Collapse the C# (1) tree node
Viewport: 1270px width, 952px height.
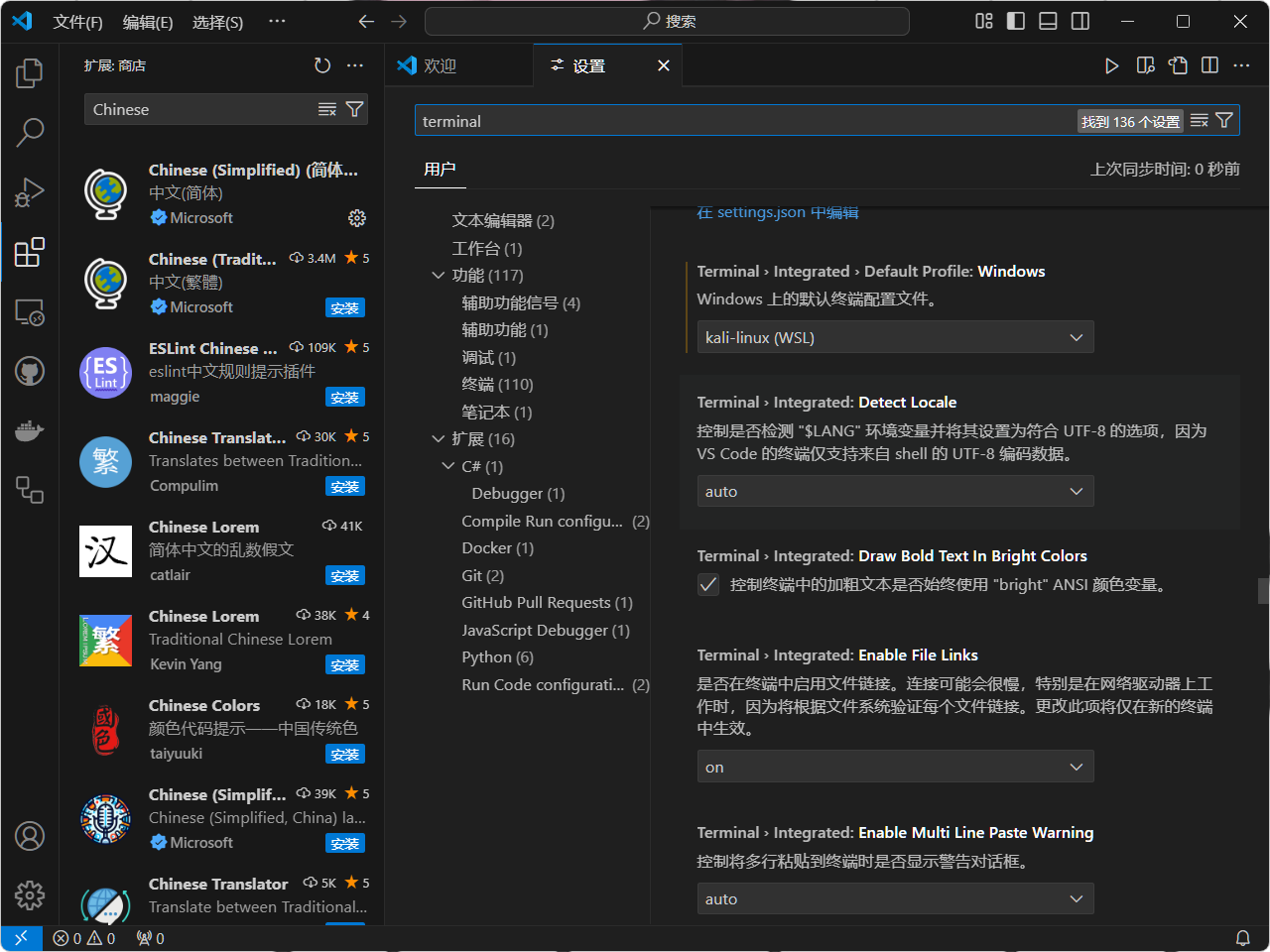448,466
